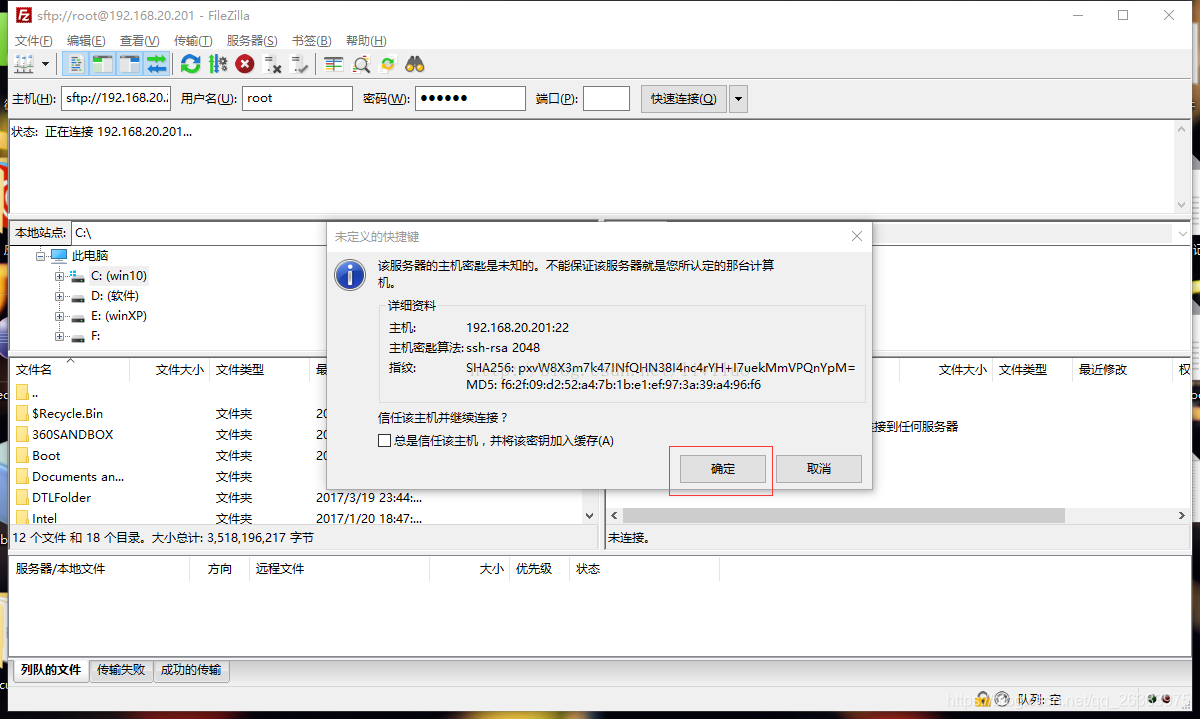This screenshot has width=1200, height=719.
Task: Open the directory listing filters icon
Action: [x=334, y=64]
